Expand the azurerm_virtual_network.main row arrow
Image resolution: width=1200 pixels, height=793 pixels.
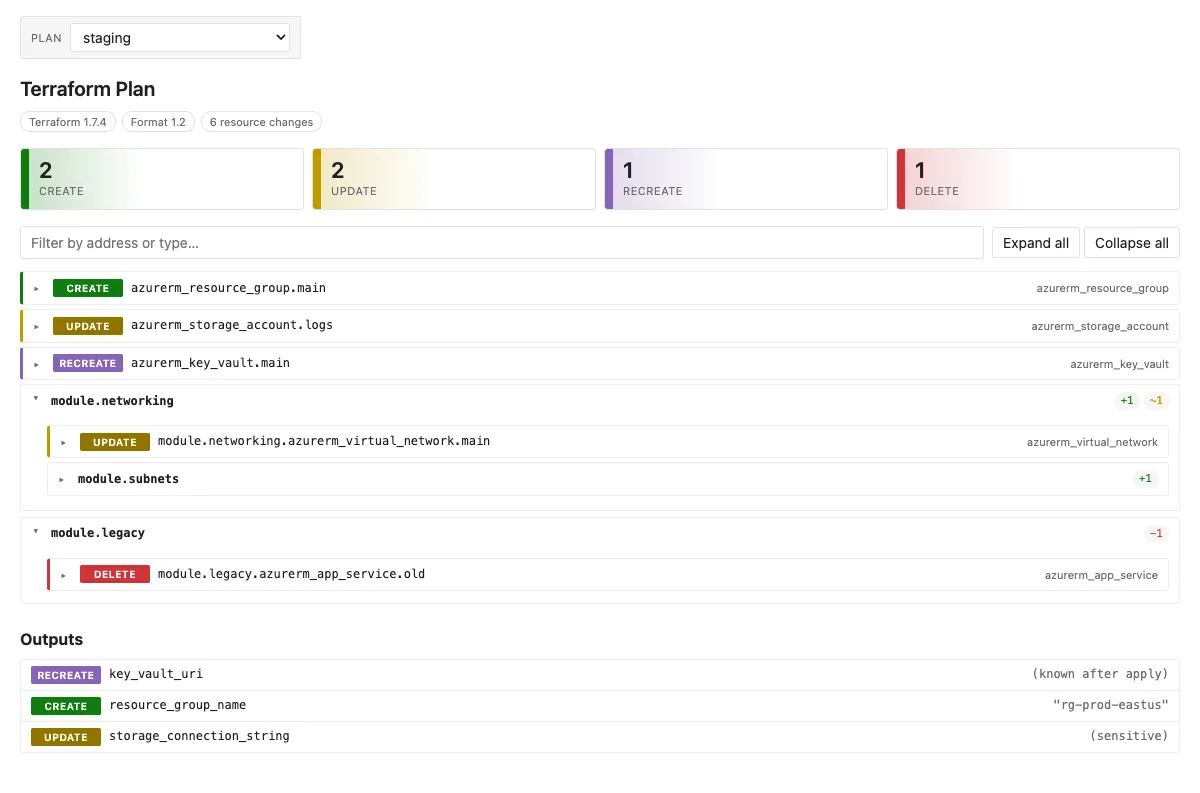(64, 442)
